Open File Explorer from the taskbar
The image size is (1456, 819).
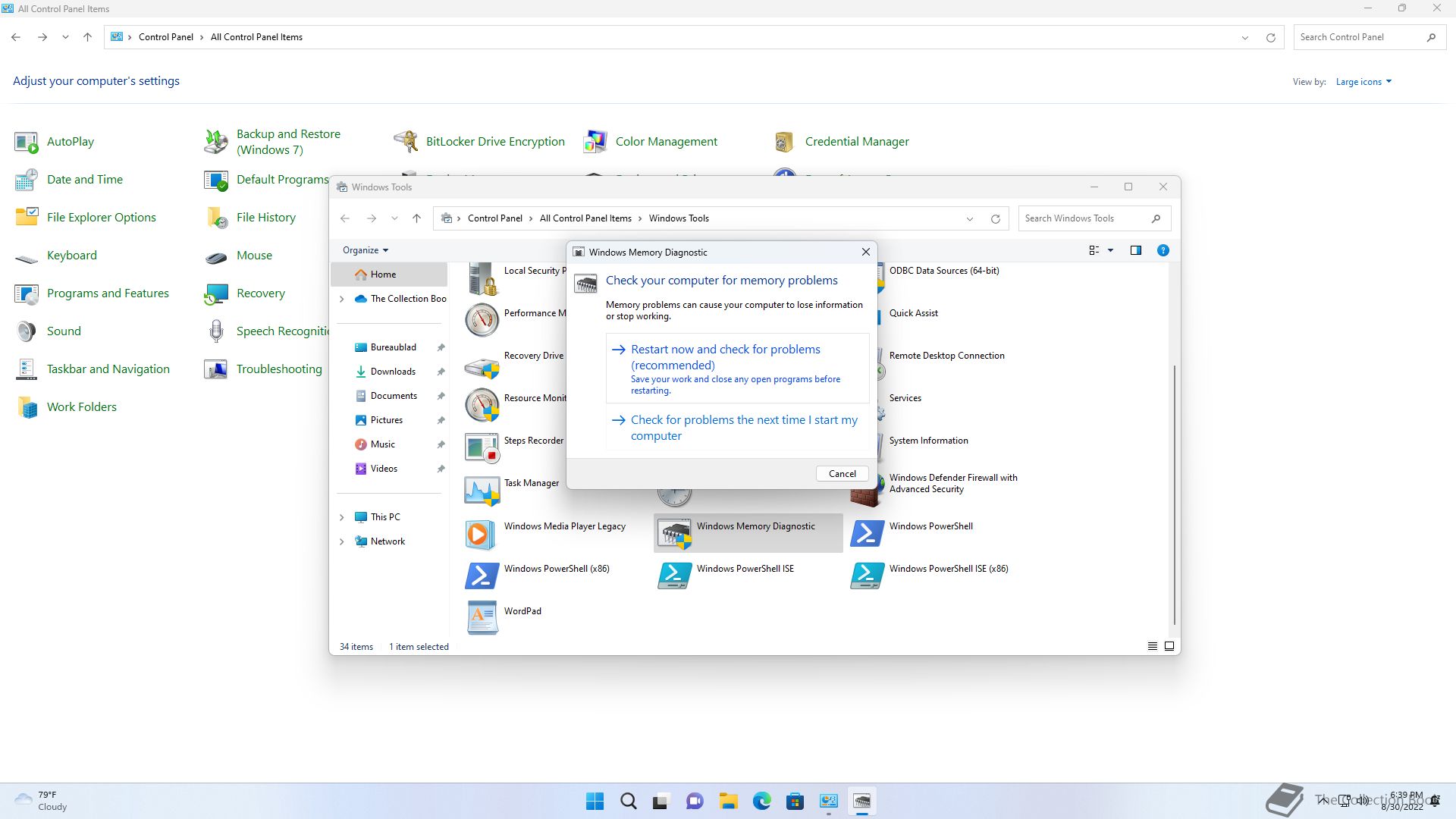point(728,801)
